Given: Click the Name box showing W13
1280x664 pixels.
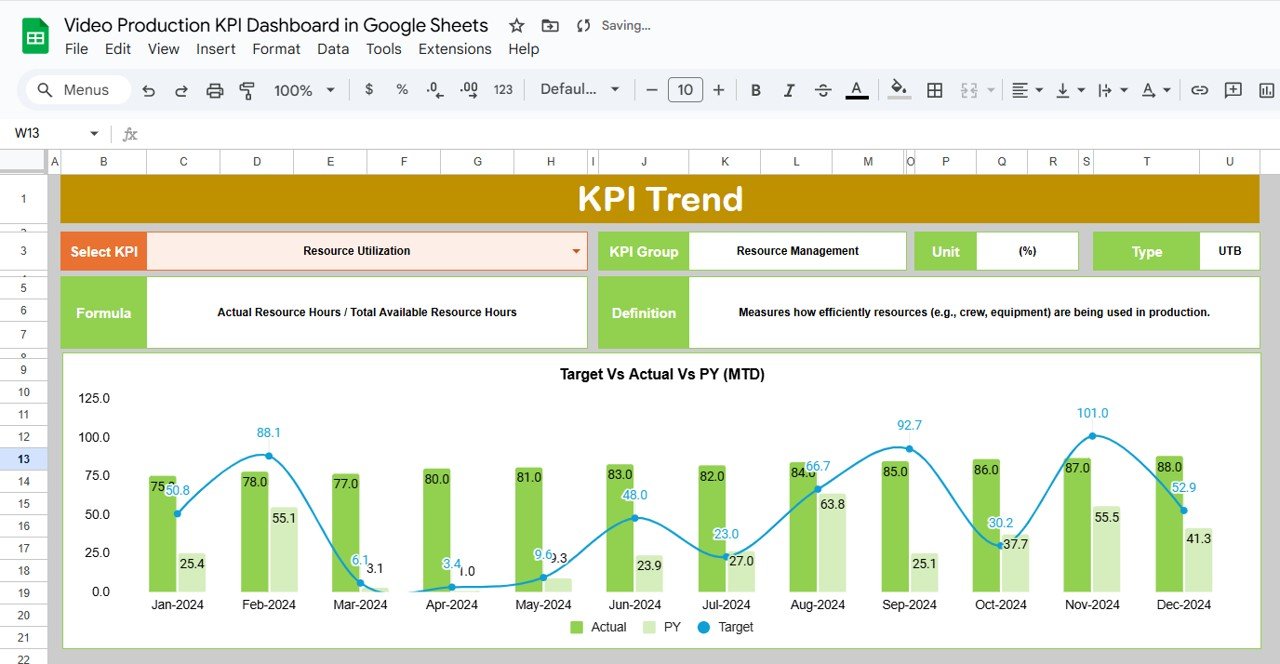Looking at the screenshot, I should tap(48, 133).
